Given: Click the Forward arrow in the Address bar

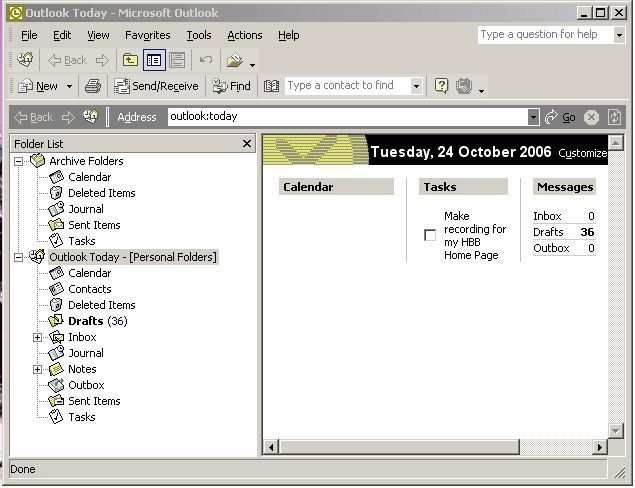Looking at the screenshot, I should point(68,117).
